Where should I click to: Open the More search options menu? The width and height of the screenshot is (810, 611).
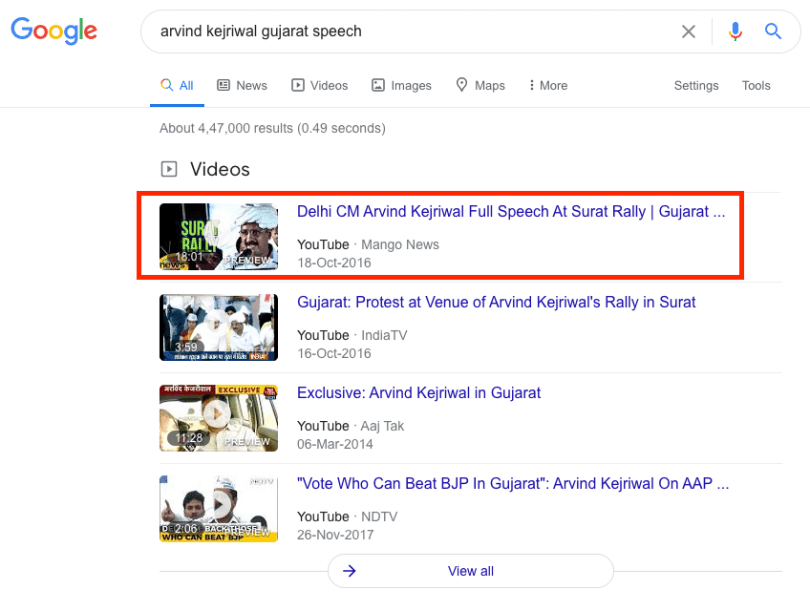pos(548,86)
